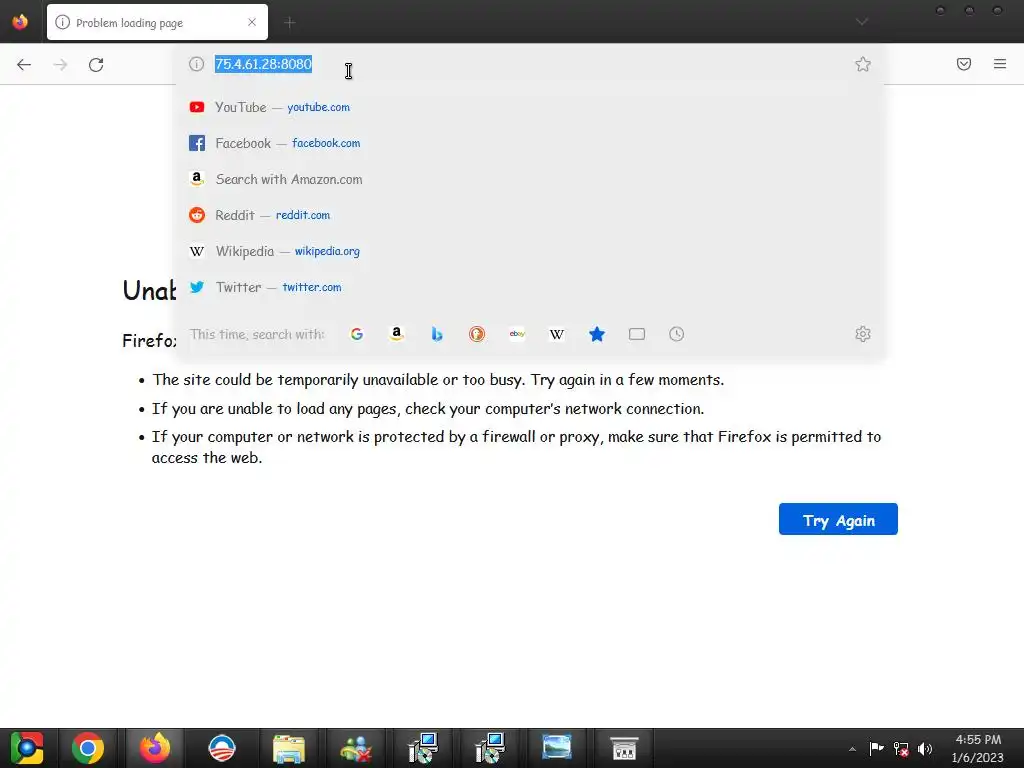
Task: Search this time with DuckDuckGo
Action: [x=477, y=334]
